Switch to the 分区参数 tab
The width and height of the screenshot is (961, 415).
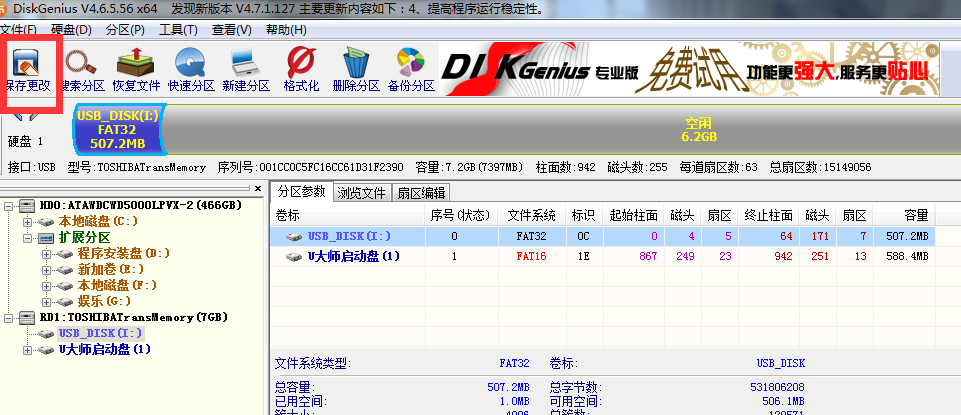pos(302,192)
